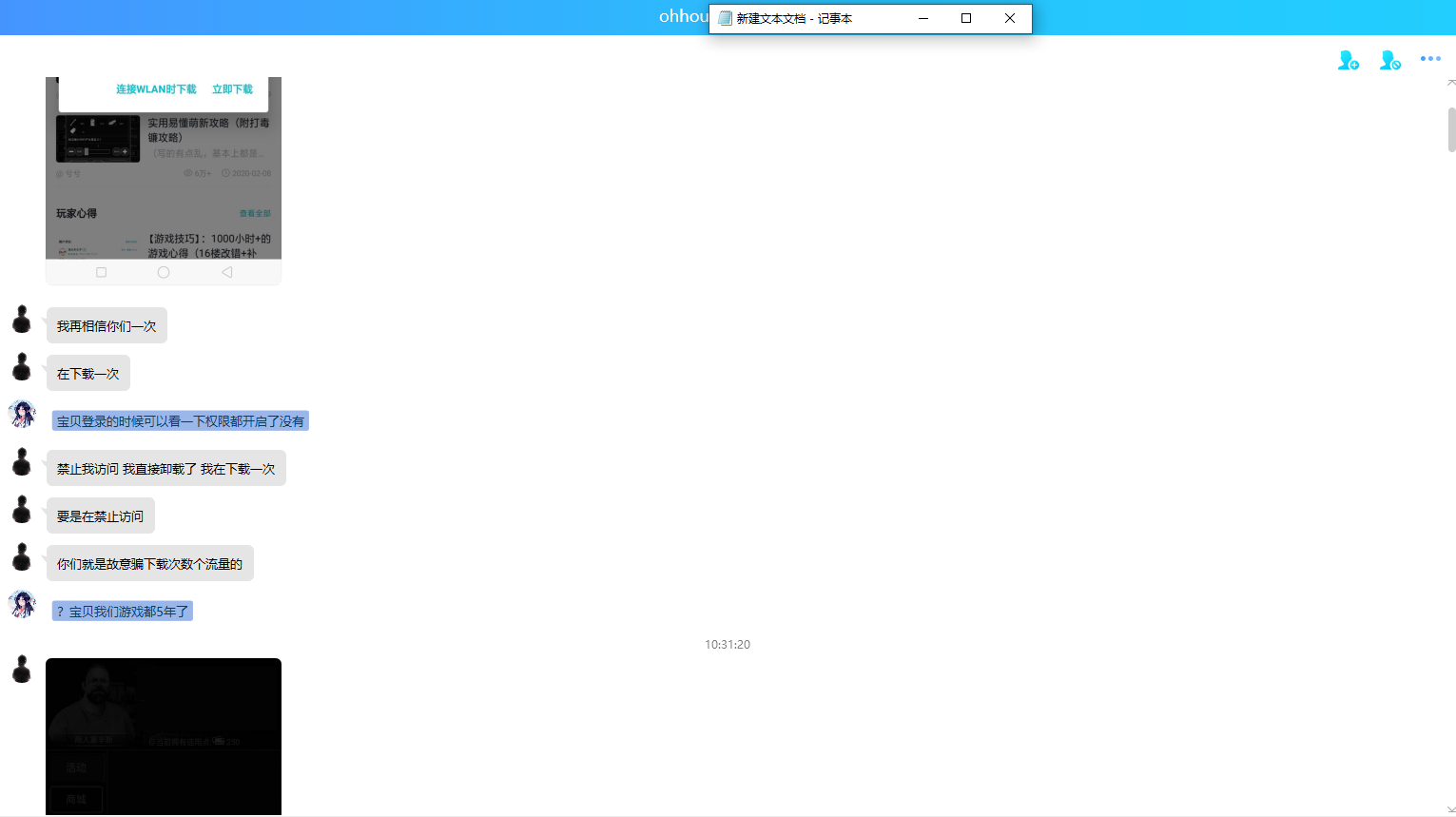Click agent avatar beside 宝贝登录的时候 message
Image resolution: width=1456 pixels, height=817 pixels.
pyautogui.click(x=22, y=414)
